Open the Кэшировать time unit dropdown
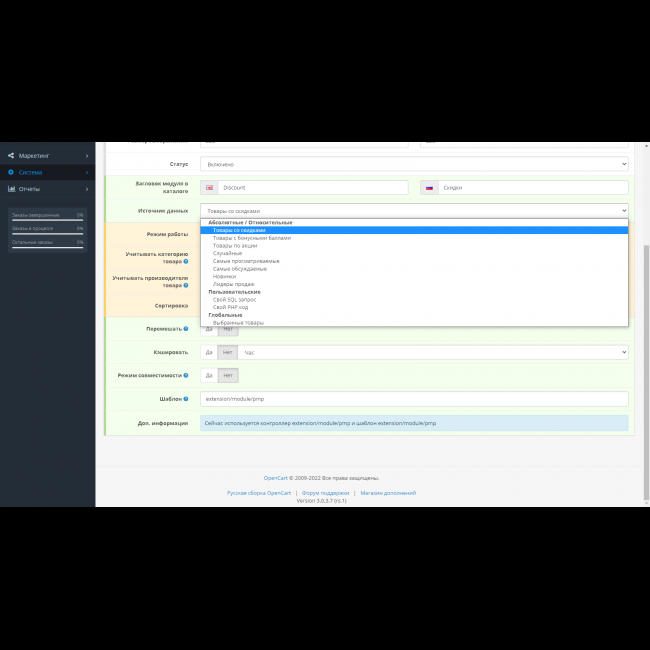This screenshot has height=650, width=650. [x=434, y=352]
